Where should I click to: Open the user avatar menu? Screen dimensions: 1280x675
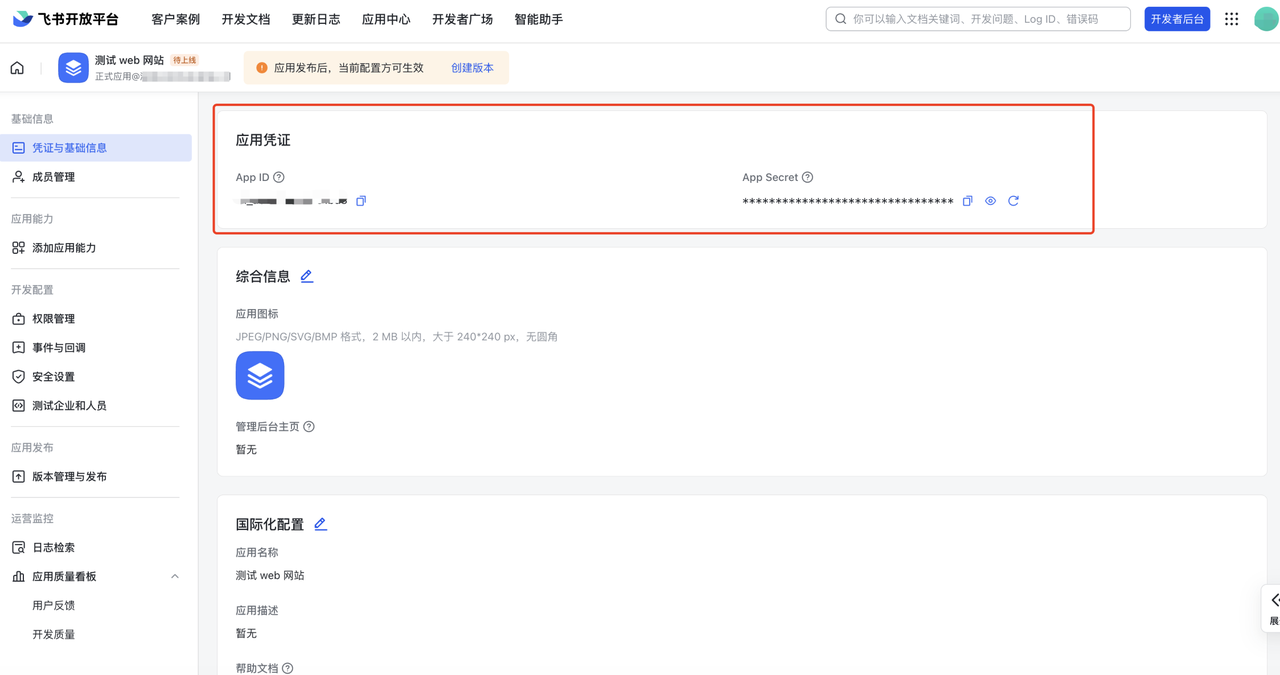click(x=1266, y=19)
